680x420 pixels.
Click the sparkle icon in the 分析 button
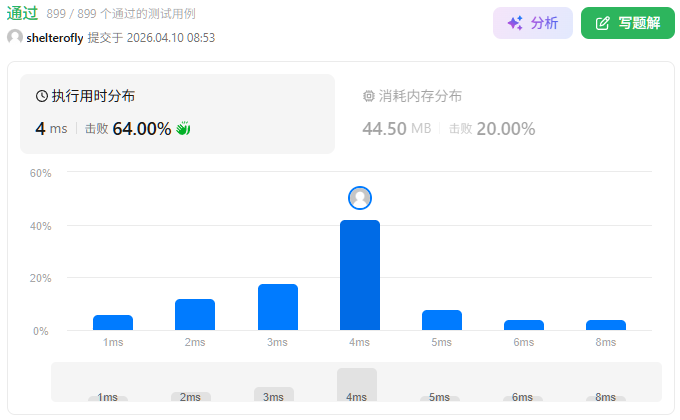click(515, 23)
